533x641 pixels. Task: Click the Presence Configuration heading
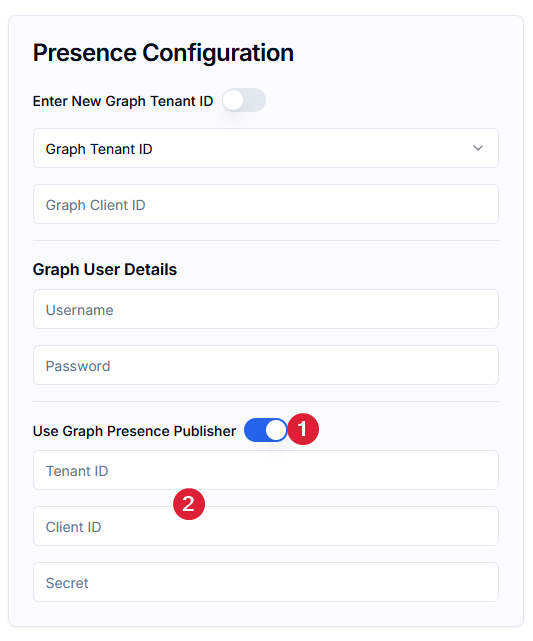point(163,53)
